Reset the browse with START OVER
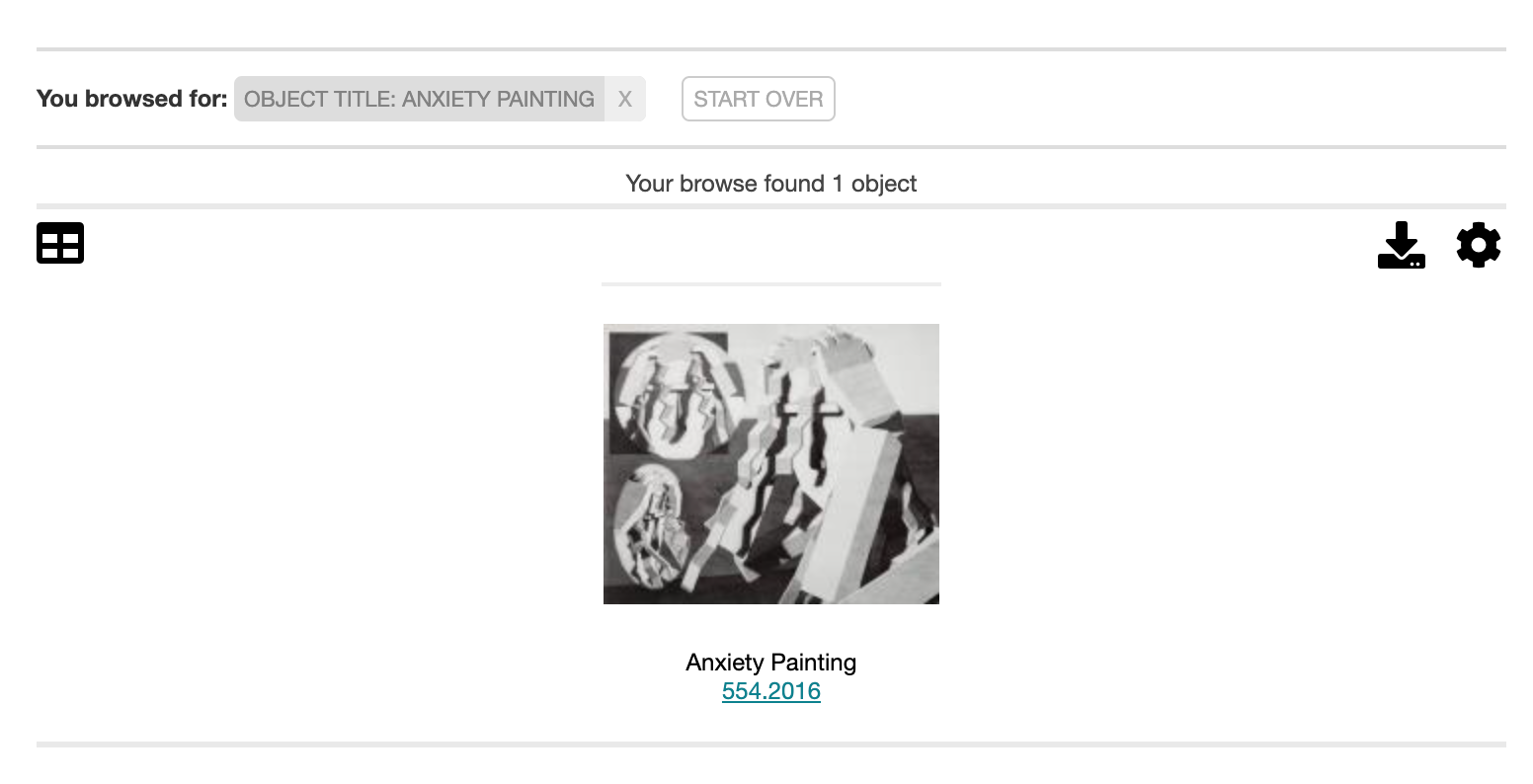Image resolution: width=1533 pixels, height=784 pixels. coord(759,99)
